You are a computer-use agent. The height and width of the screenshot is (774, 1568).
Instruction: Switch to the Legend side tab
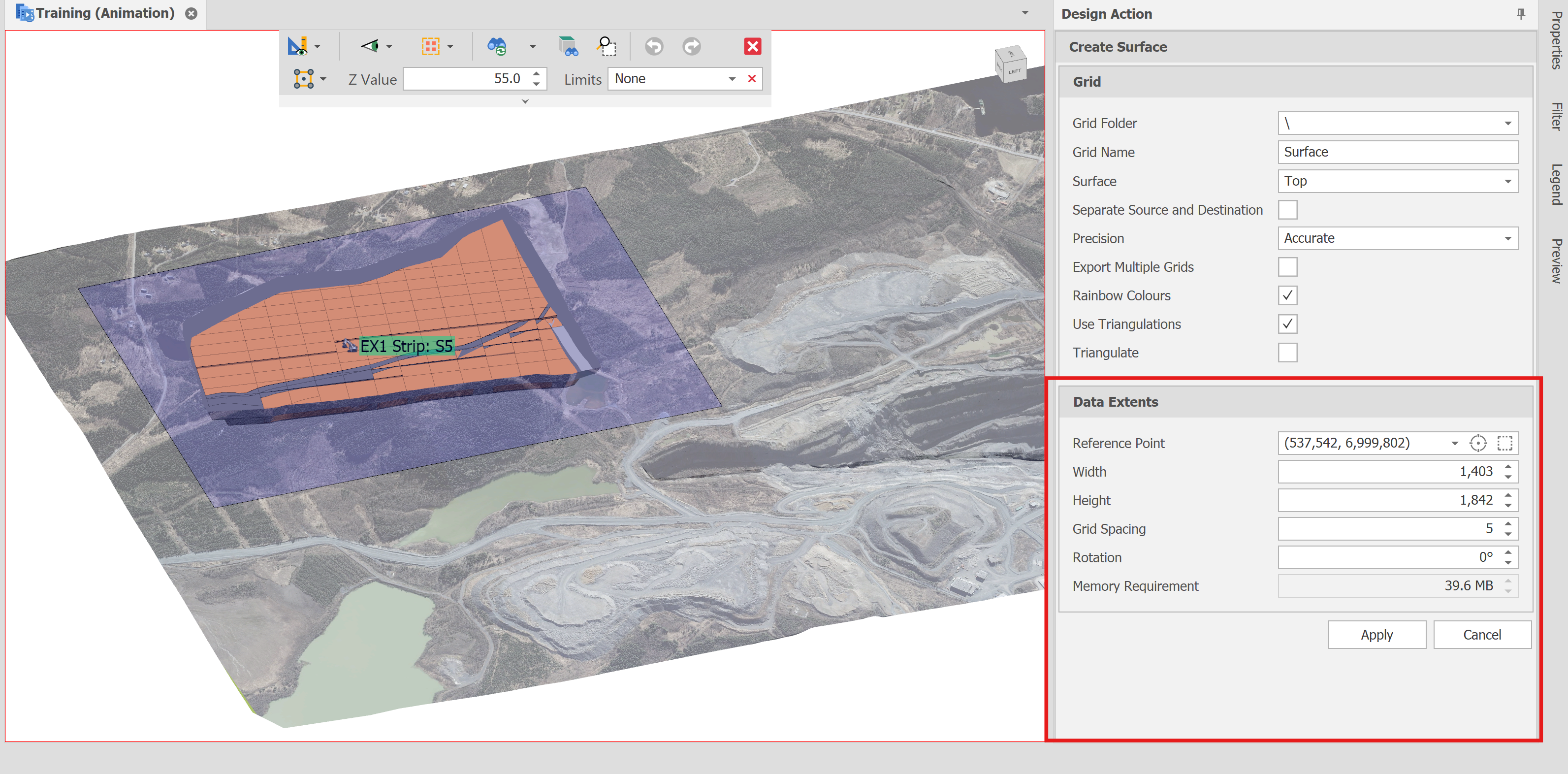click(x=1556, y=184)
